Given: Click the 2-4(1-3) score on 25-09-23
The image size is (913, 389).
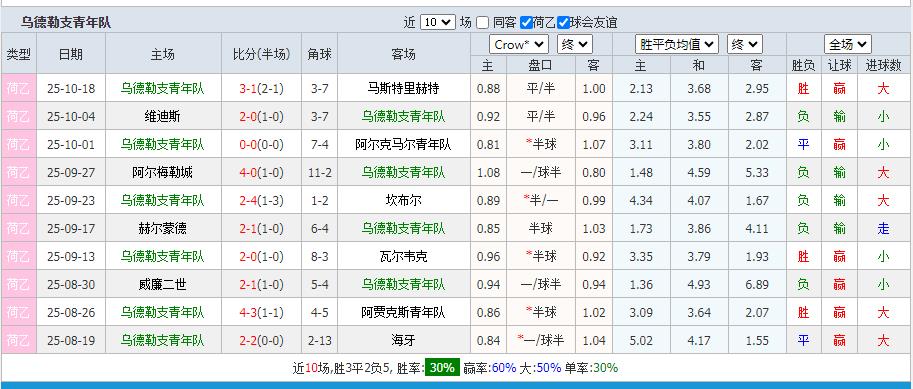Looking at the screenshot, I should (261, 200).
